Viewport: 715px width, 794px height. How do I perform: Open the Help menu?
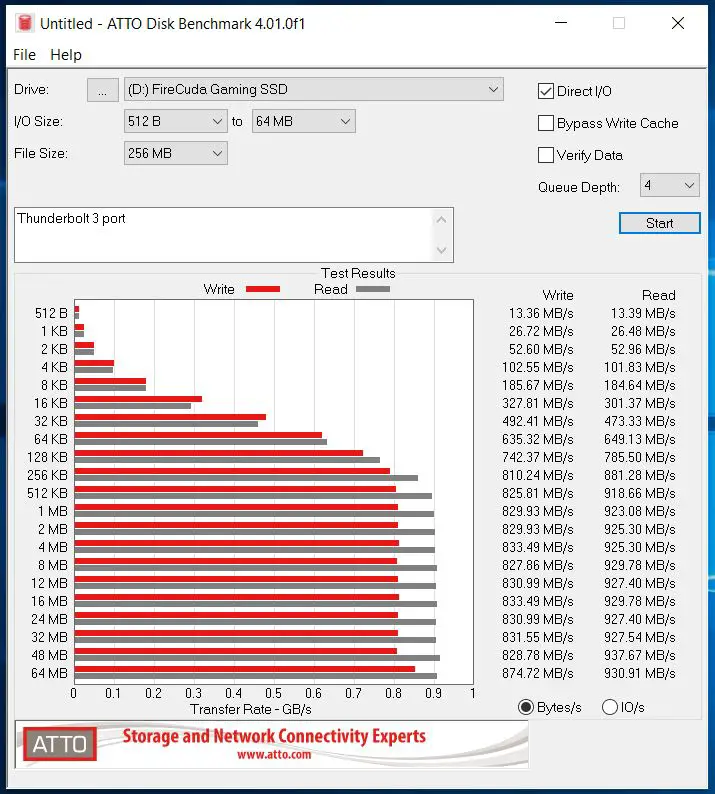pos(66,55)
